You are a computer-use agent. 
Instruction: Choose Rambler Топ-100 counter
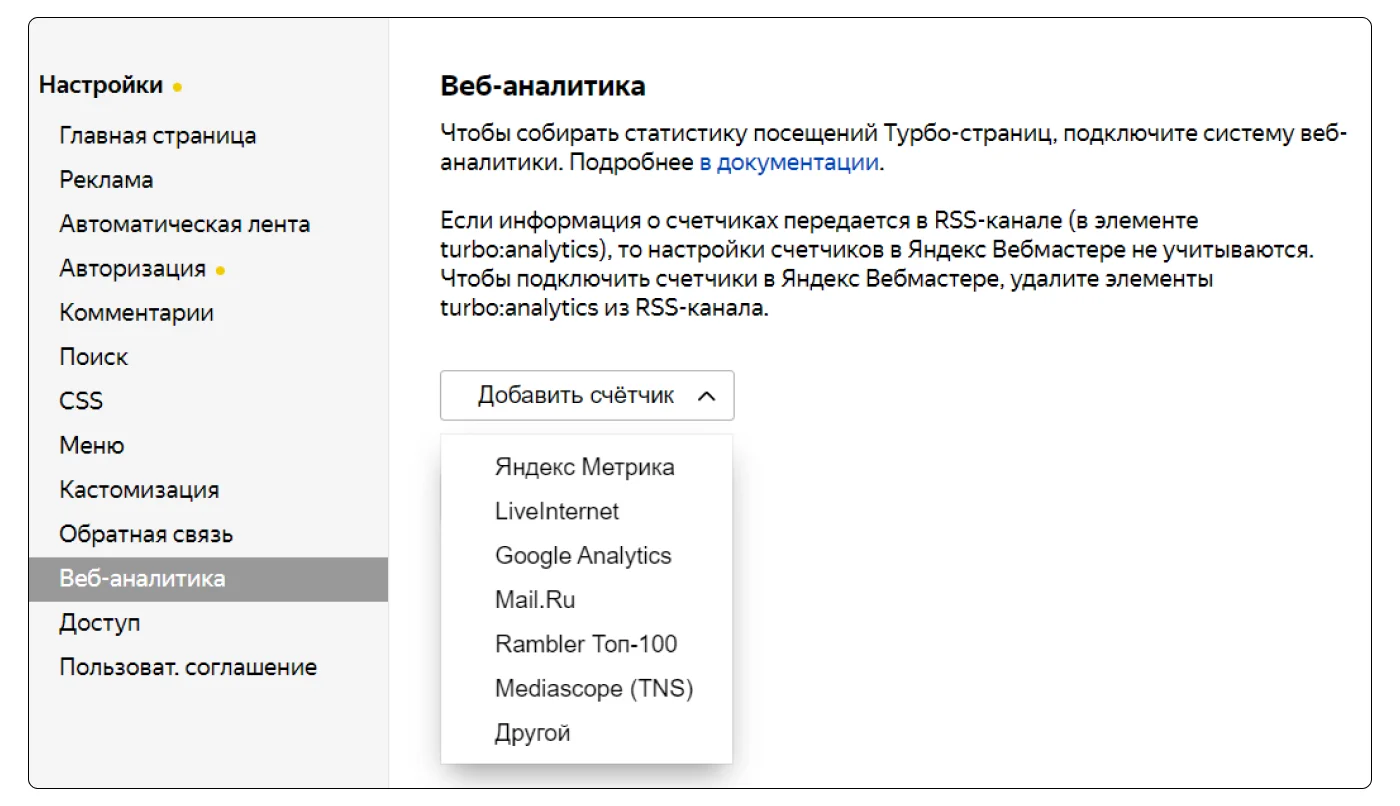(x=586, y=644)
